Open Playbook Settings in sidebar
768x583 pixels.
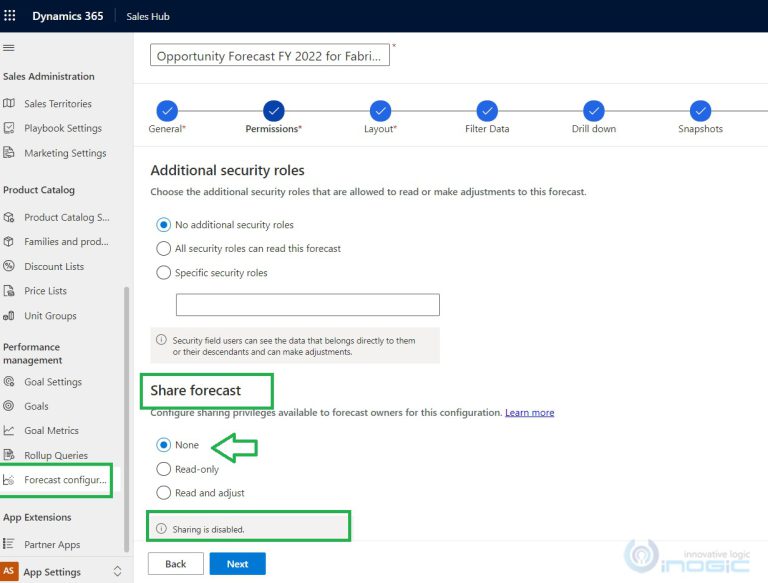63,128
